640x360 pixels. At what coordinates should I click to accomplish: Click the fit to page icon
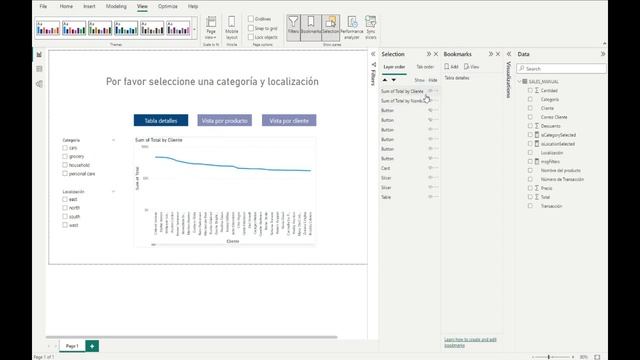(x=597, y=357)
